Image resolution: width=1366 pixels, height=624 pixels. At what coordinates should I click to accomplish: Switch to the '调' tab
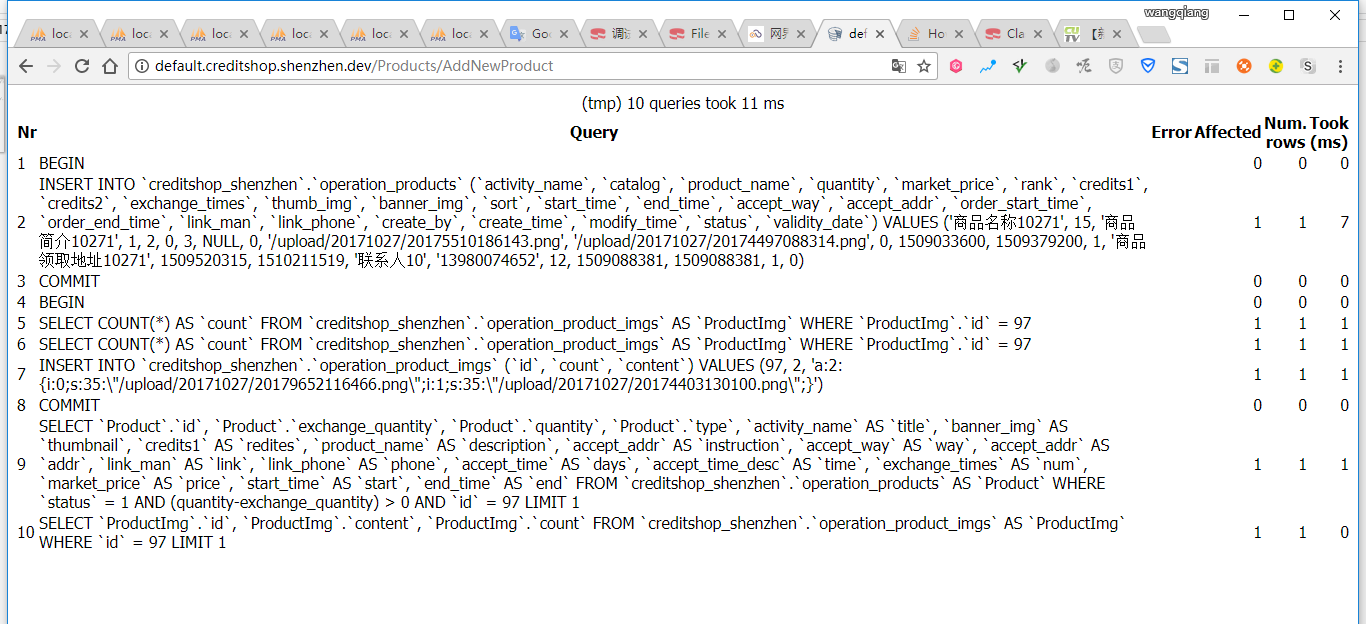tap(620, 33)
